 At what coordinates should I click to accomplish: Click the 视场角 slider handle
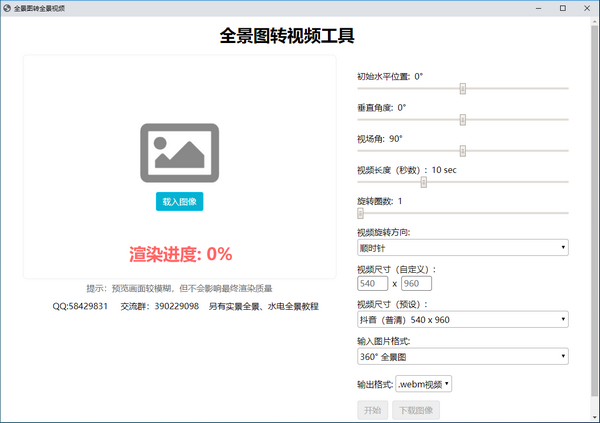point(463,151)
